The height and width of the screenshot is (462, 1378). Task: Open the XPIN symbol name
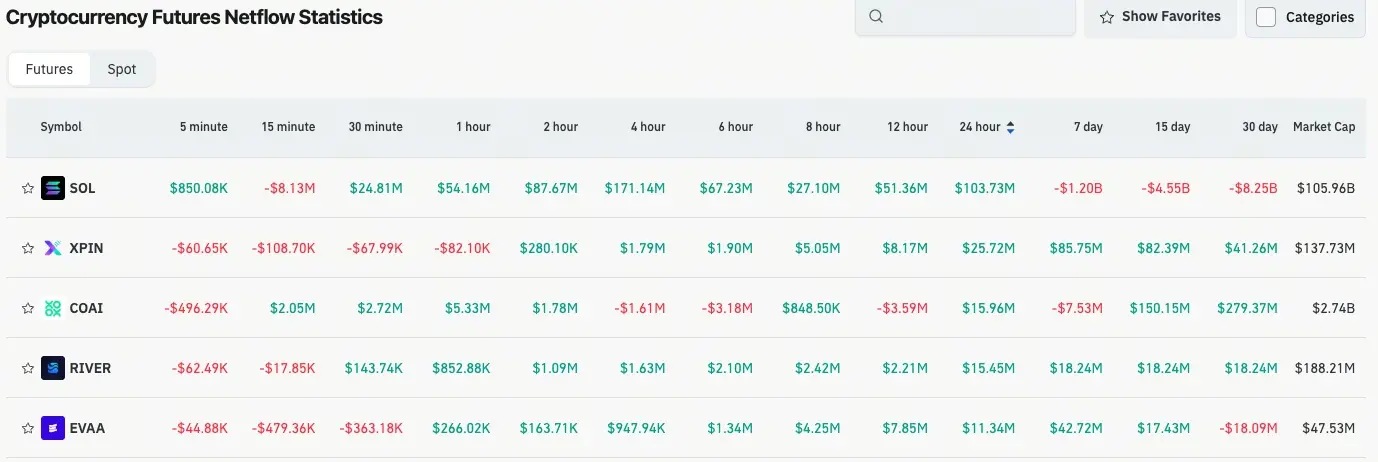click(x=86, y=248)
